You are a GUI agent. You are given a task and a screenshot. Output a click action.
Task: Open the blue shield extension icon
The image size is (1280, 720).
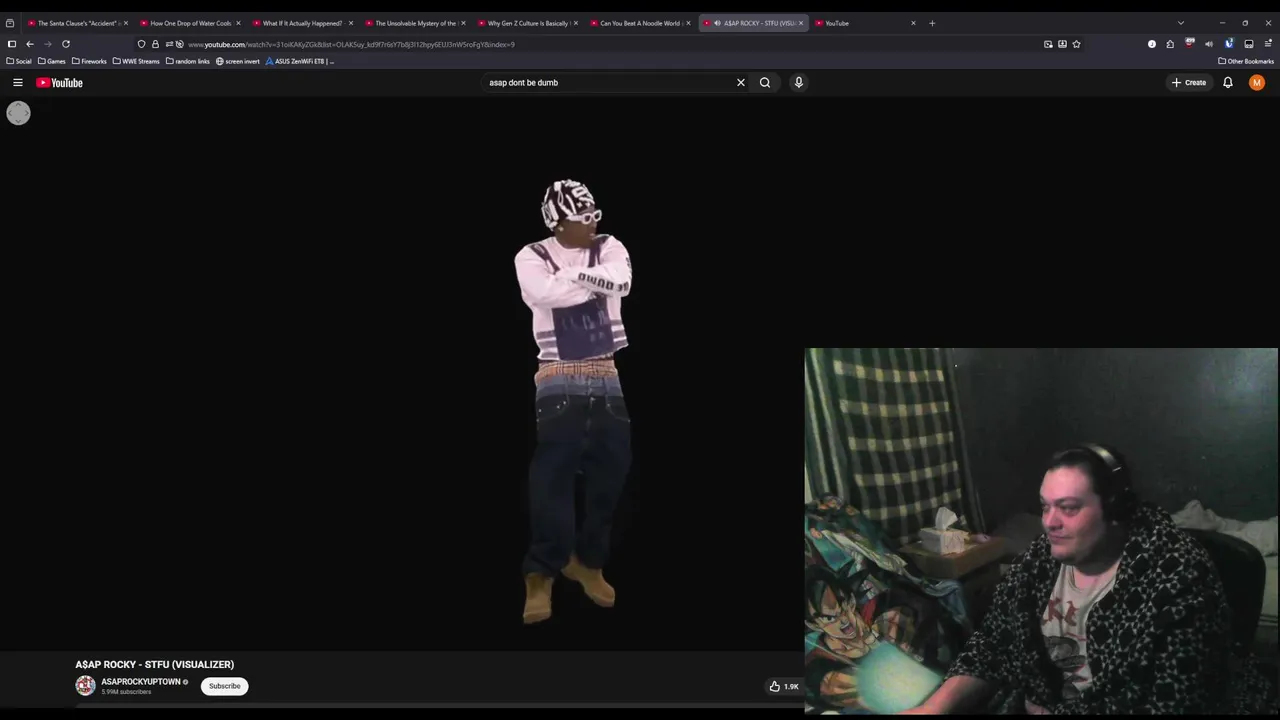[x=1229, y=44]
